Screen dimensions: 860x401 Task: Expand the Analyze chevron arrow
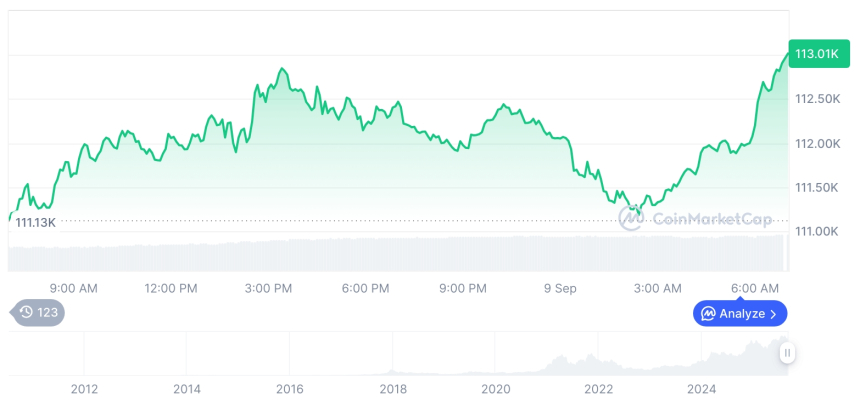pyautogui.click(x=774, y=314)
